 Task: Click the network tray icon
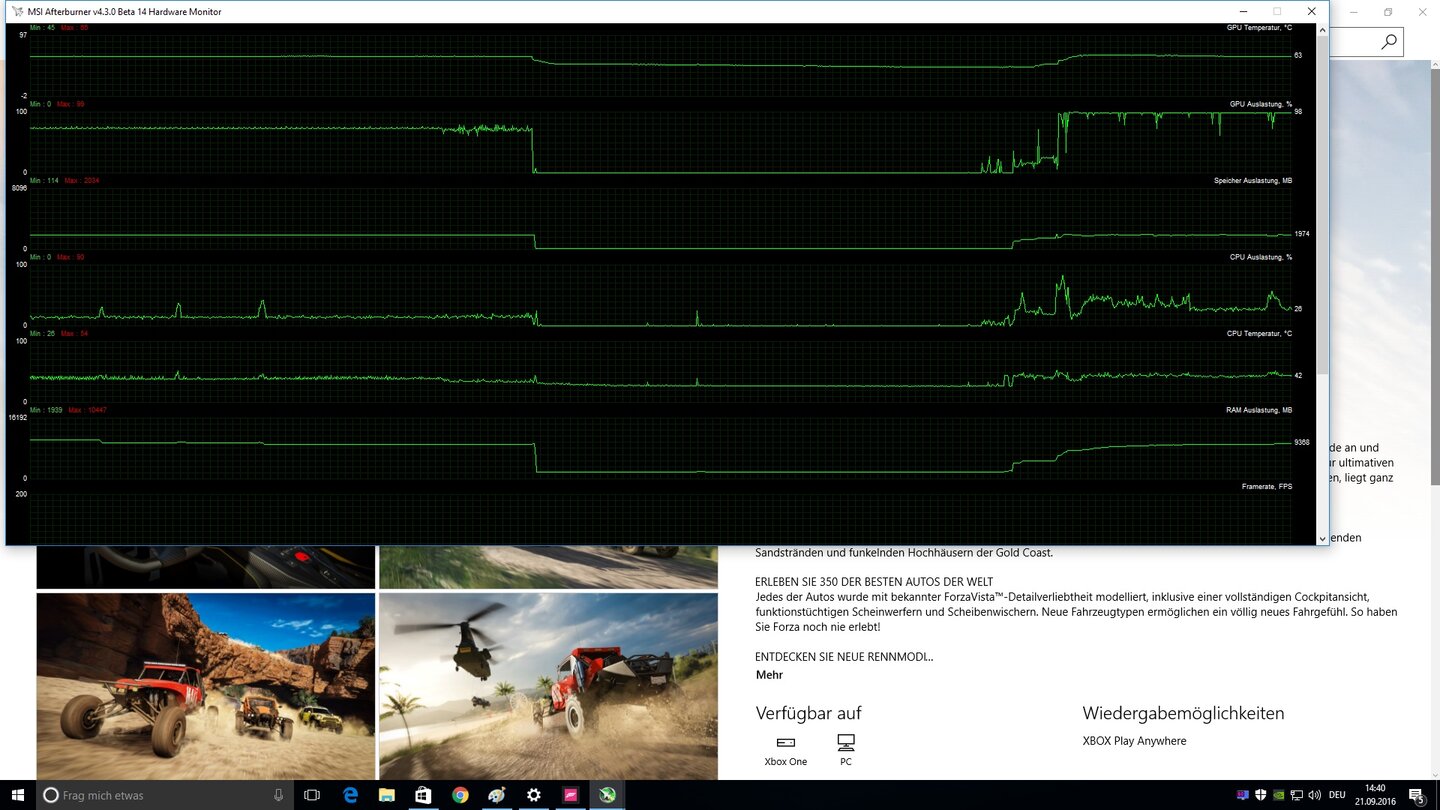pos(1297,795)
